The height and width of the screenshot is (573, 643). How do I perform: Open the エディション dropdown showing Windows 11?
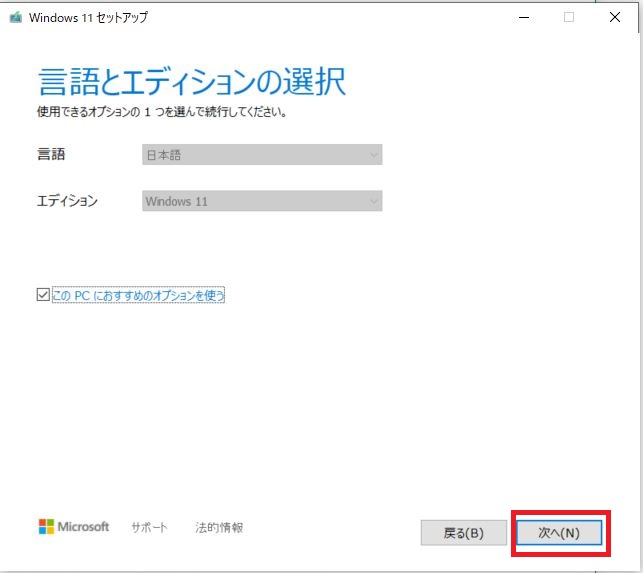pos(260,201)
